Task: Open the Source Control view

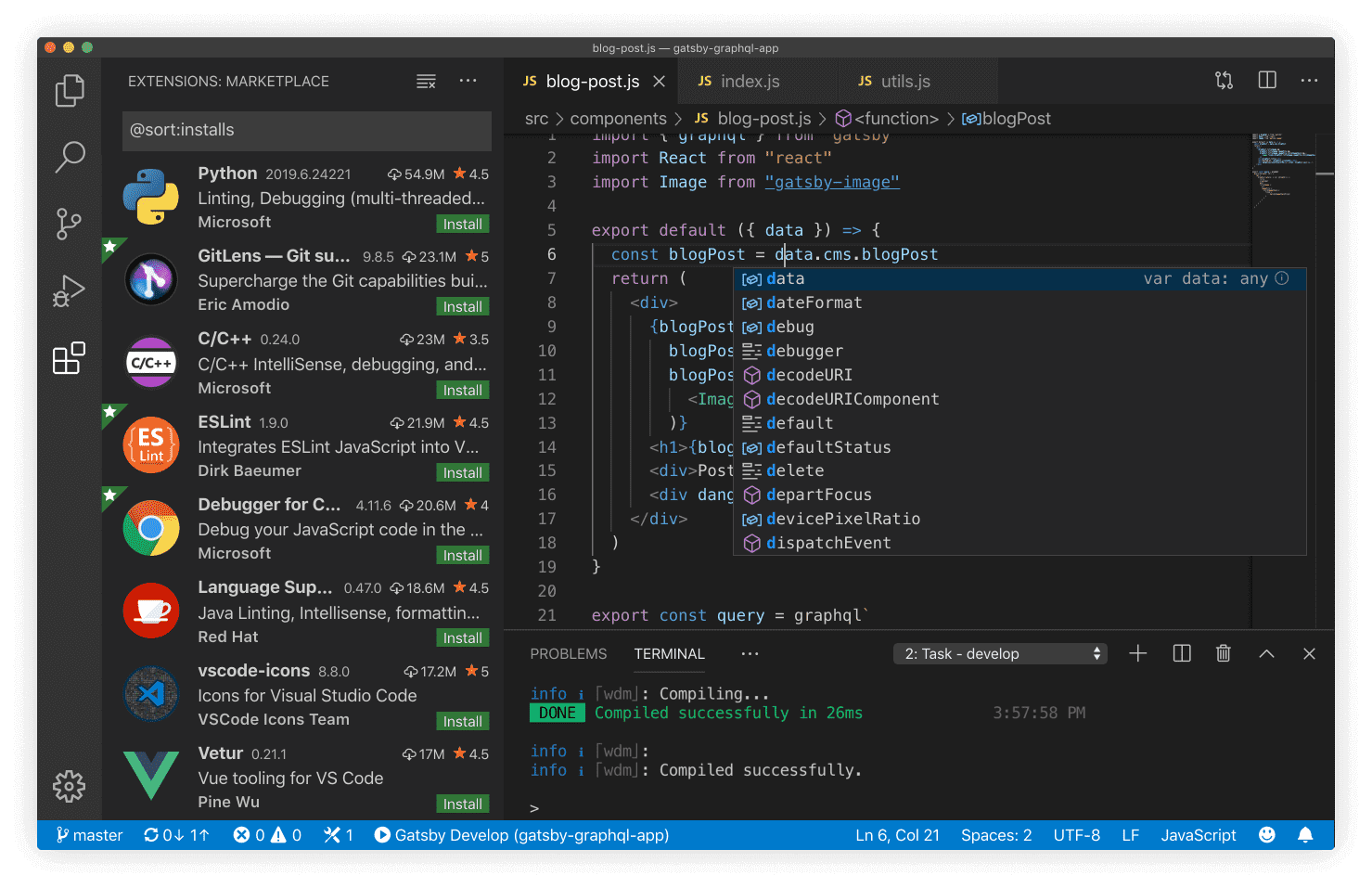Action: point(70,225)
